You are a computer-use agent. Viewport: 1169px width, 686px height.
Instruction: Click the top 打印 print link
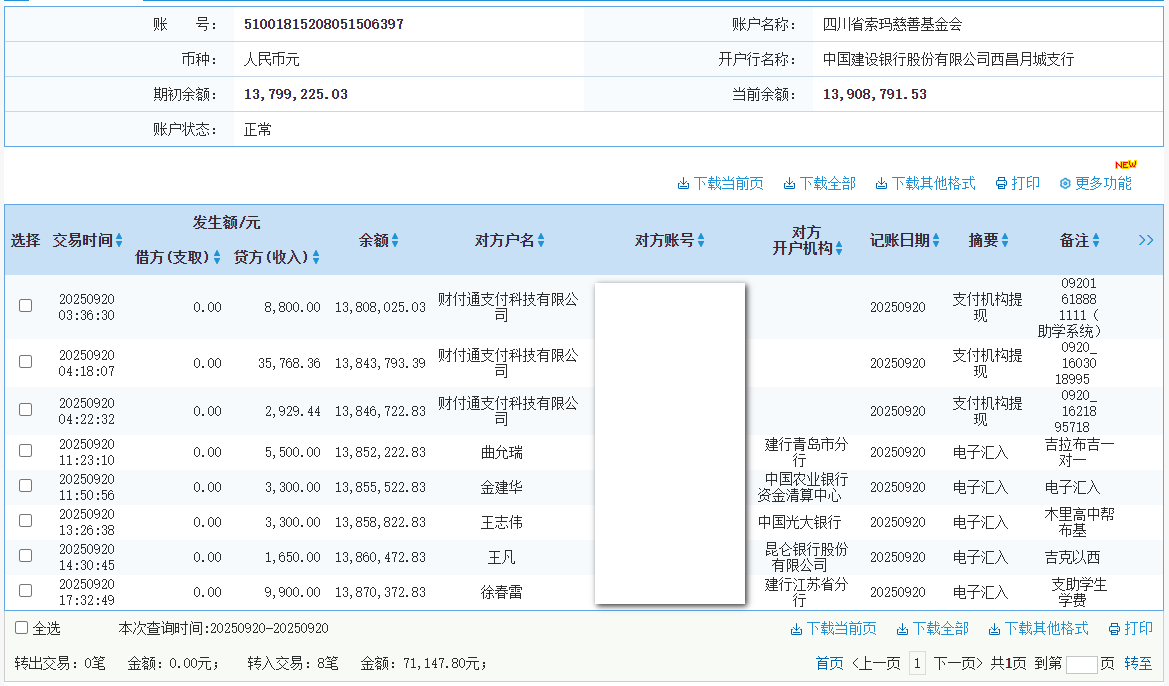1017,183
